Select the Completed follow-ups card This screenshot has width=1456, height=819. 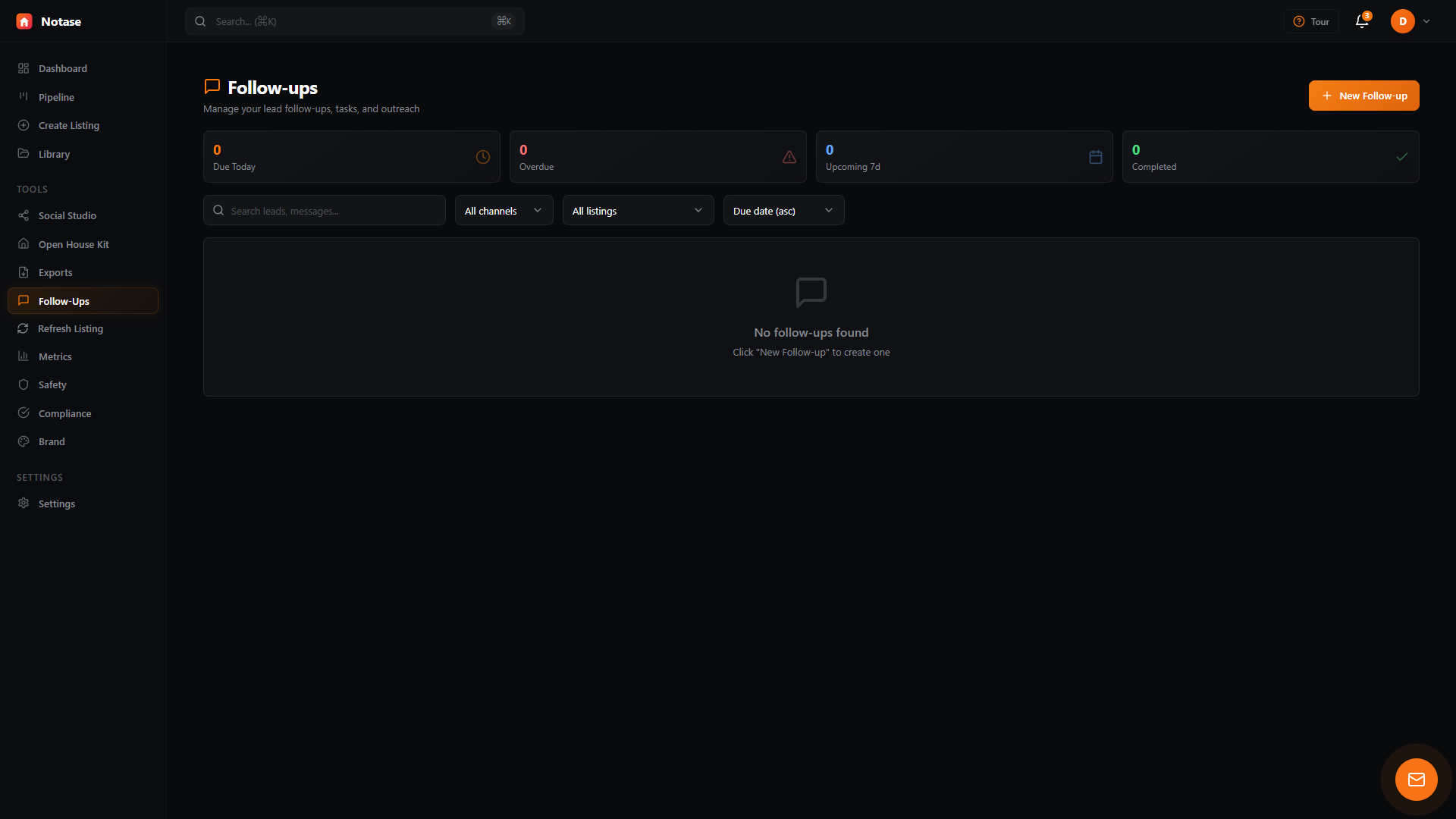1270,156
